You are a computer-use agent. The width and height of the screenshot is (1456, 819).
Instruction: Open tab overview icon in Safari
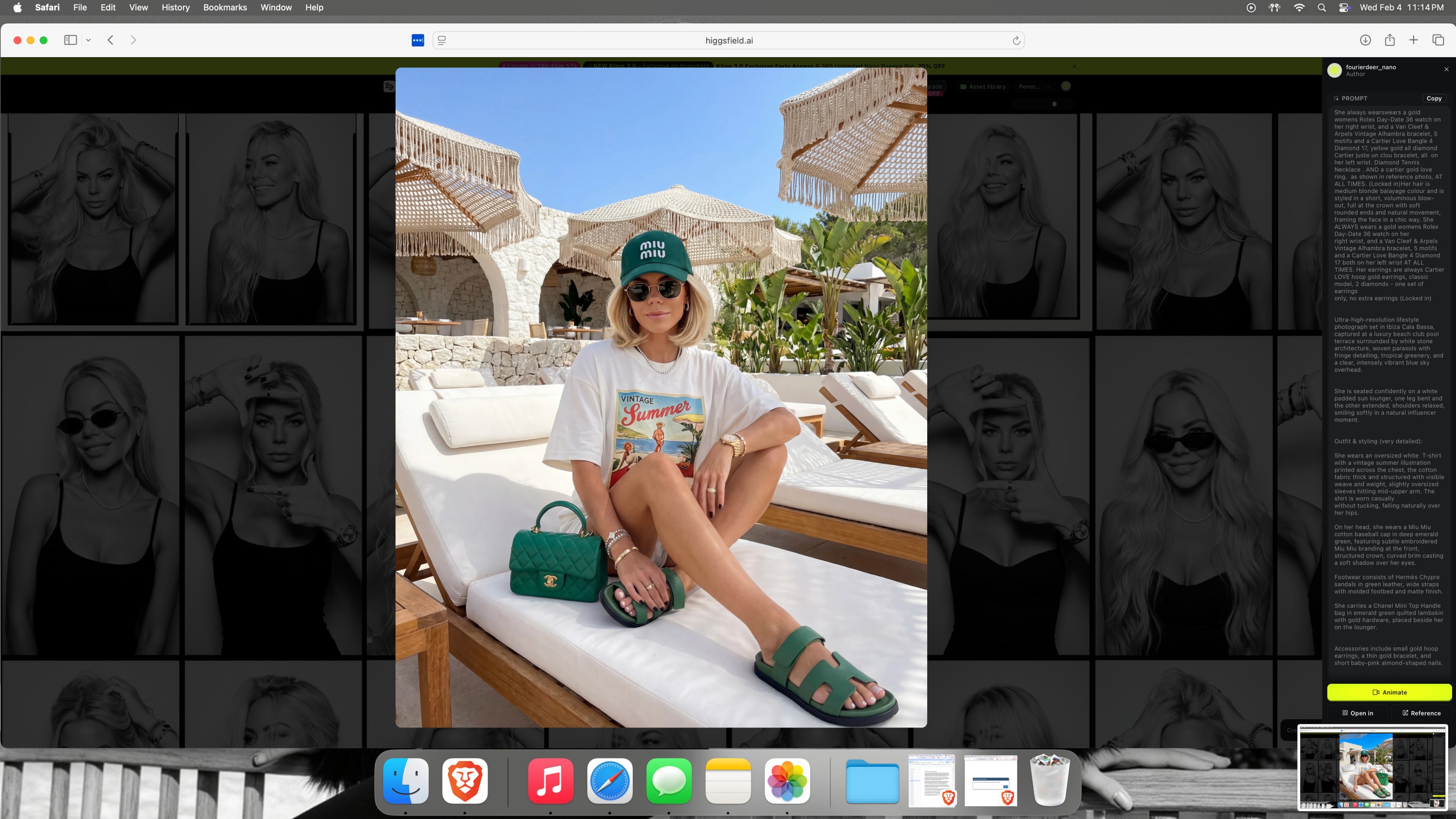pos(1438,40)
